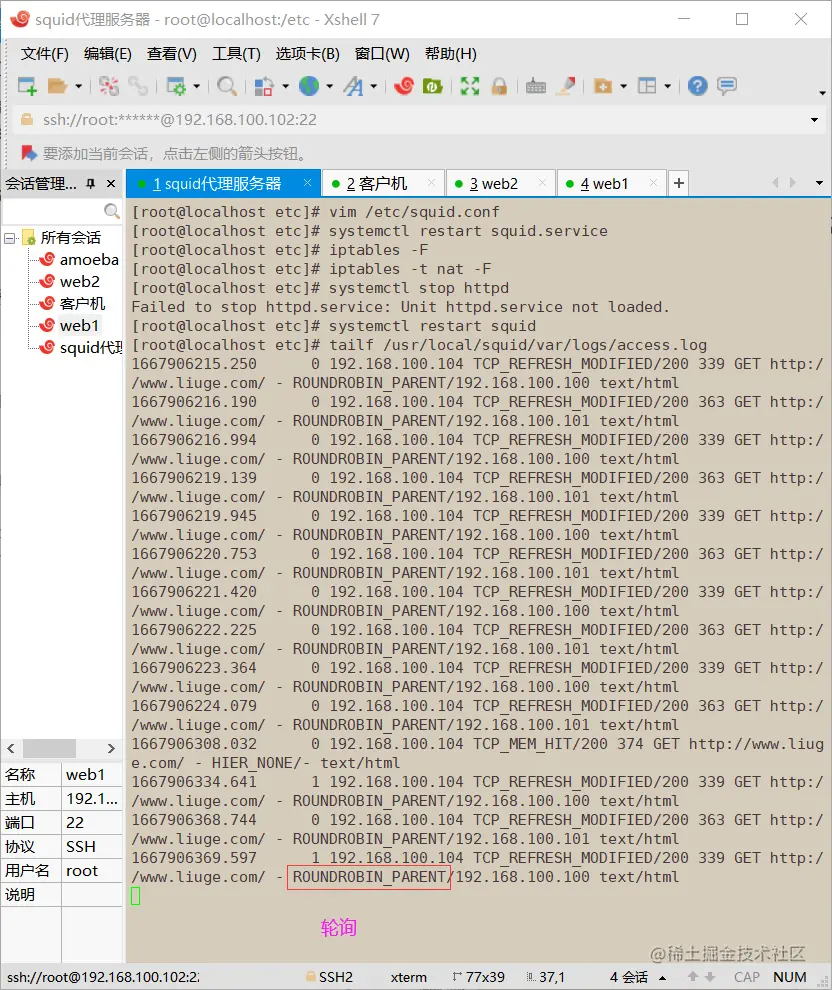Pin the session manager panel

click(90, 184)
